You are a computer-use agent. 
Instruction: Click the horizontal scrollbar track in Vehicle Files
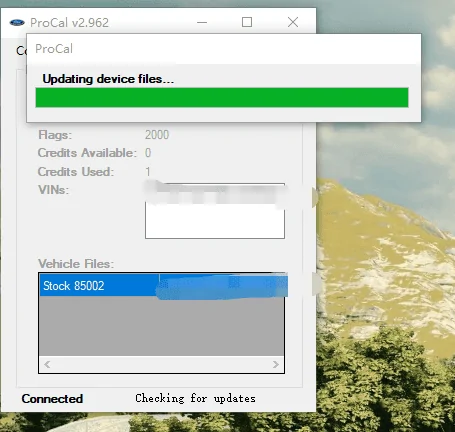tap(161, 364)
